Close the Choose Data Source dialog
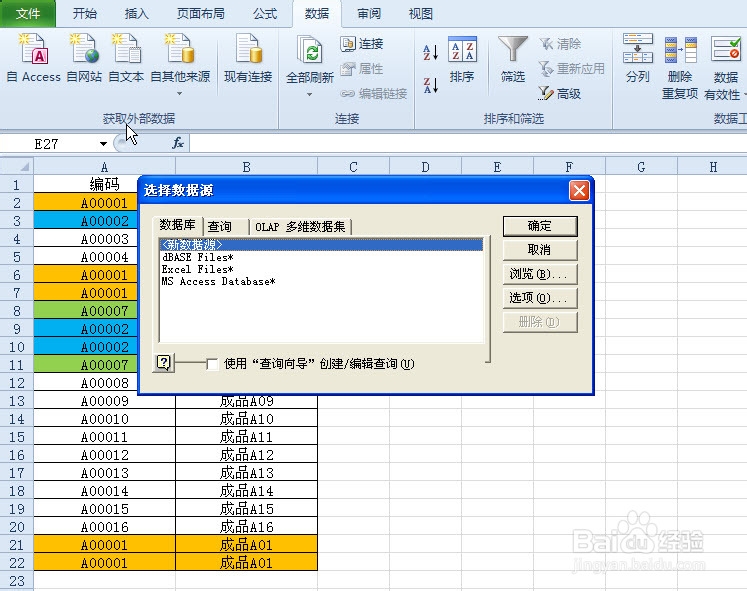The width and height of the screenshot is (747, 591). [x=579, y=190]
